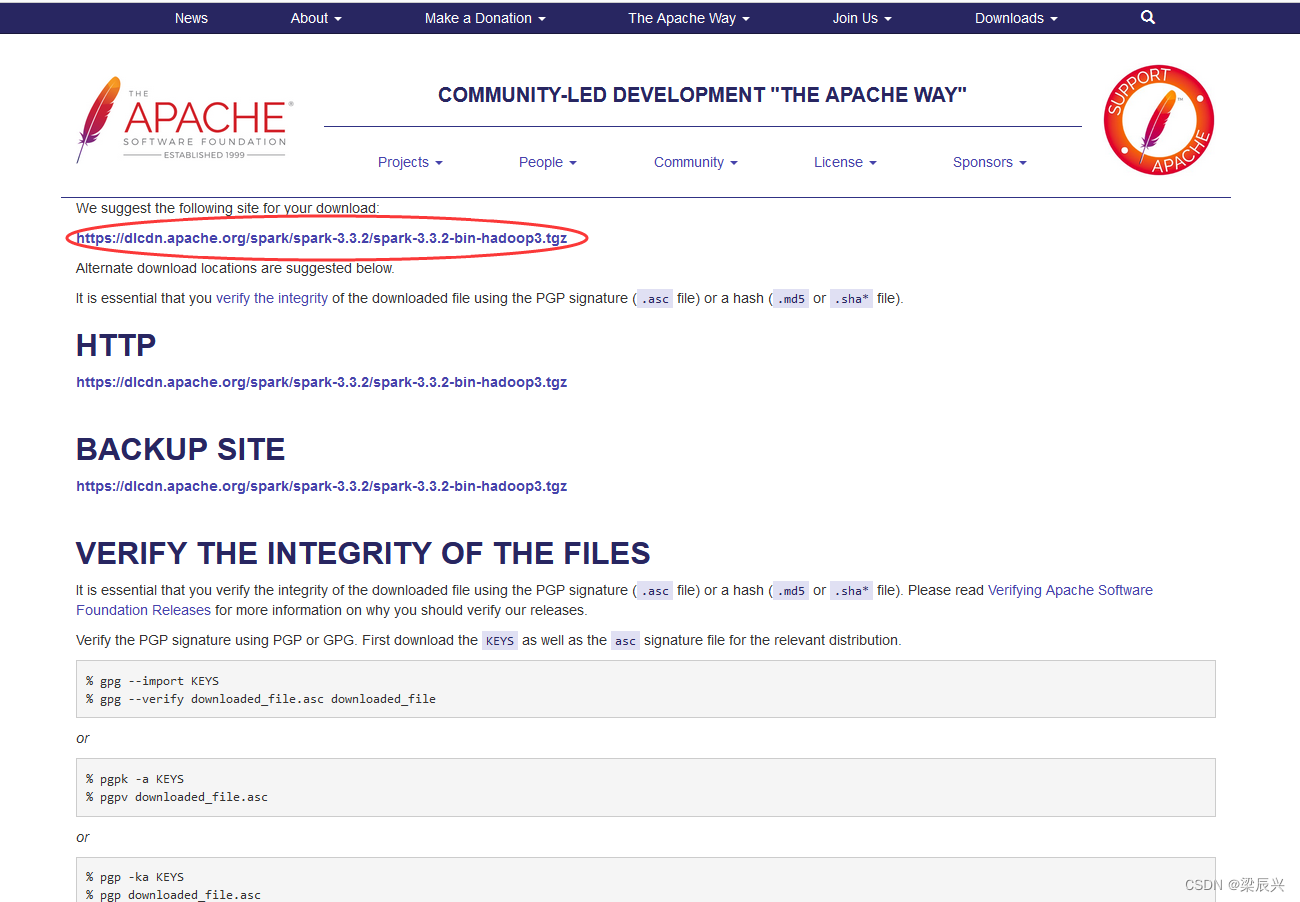Open the search magnifier icon

click(1148, 17)
